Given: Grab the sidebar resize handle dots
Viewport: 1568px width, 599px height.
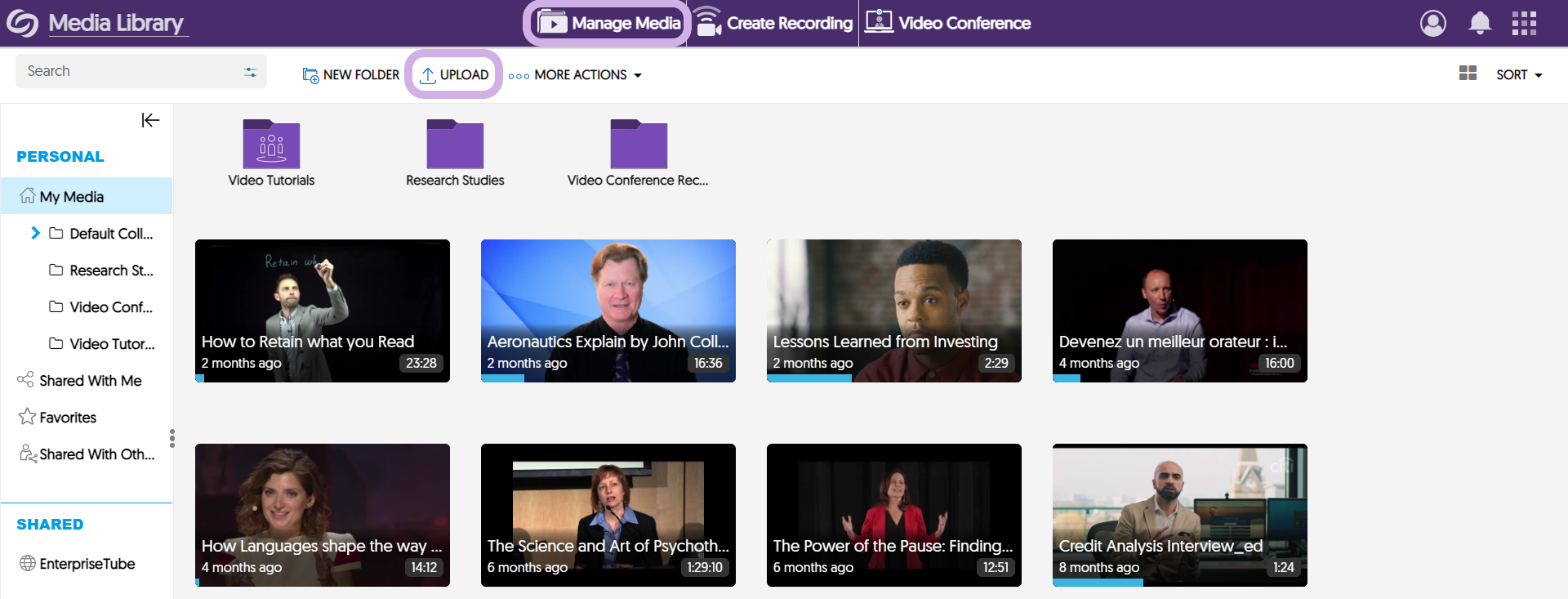Looking at the screenshot, I should click(171, 438).
